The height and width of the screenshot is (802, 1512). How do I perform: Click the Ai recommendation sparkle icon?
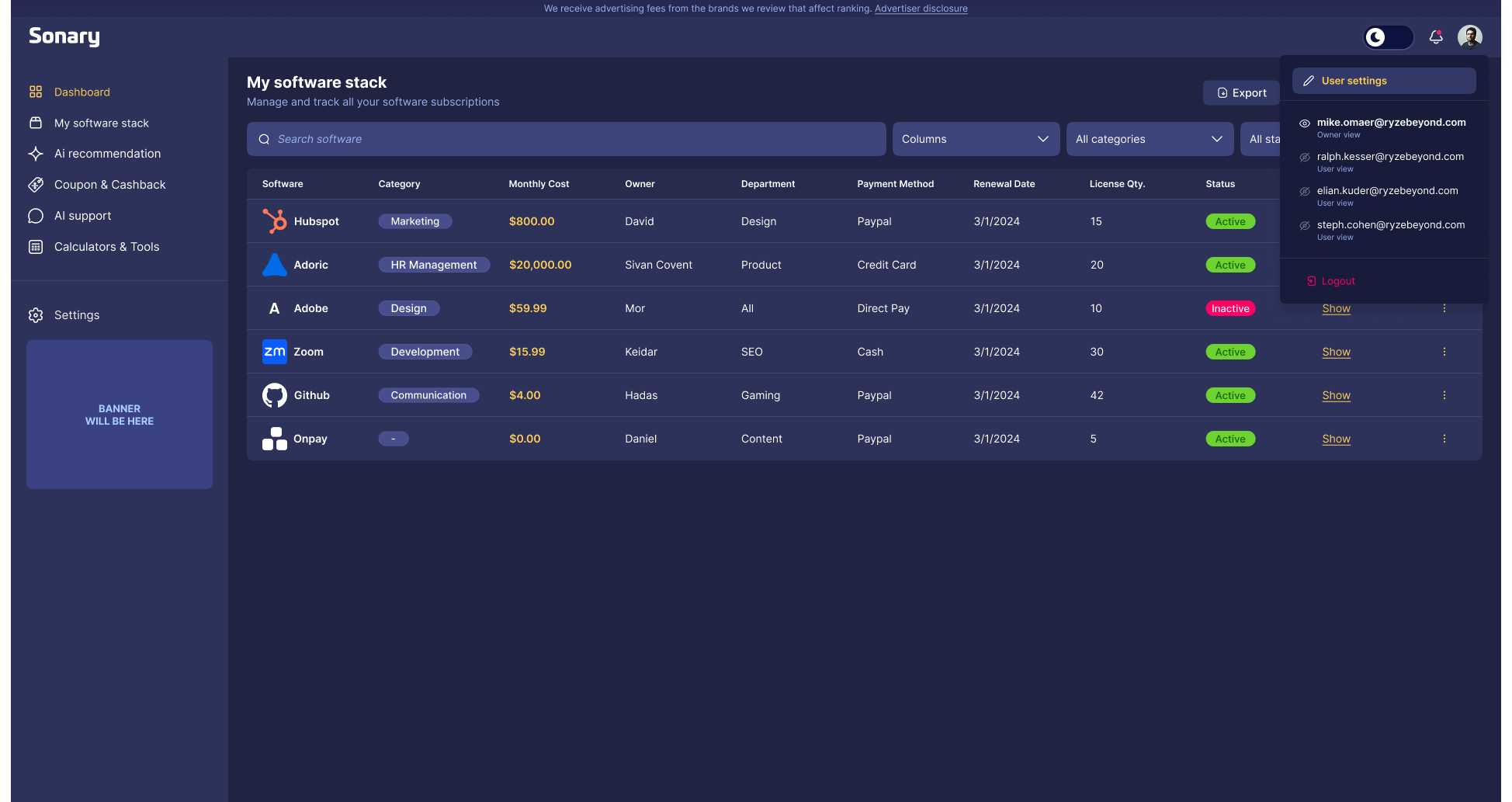coord(36,154)
